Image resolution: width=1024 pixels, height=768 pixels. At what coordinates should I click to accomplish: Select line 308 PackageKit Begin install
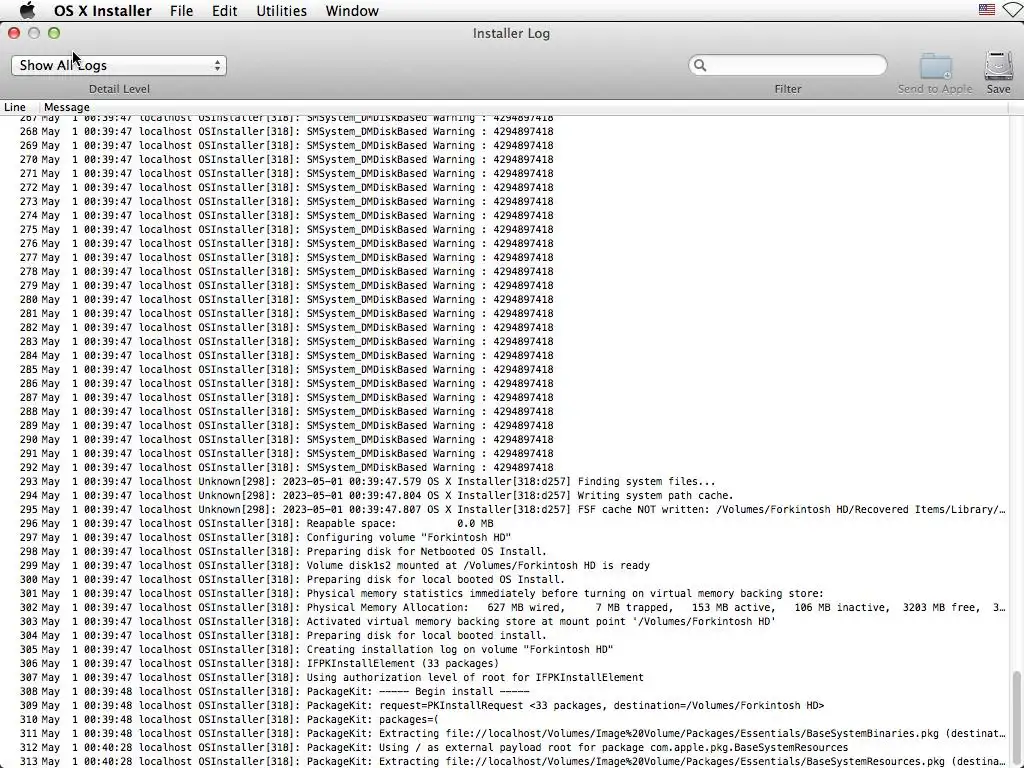504,692
